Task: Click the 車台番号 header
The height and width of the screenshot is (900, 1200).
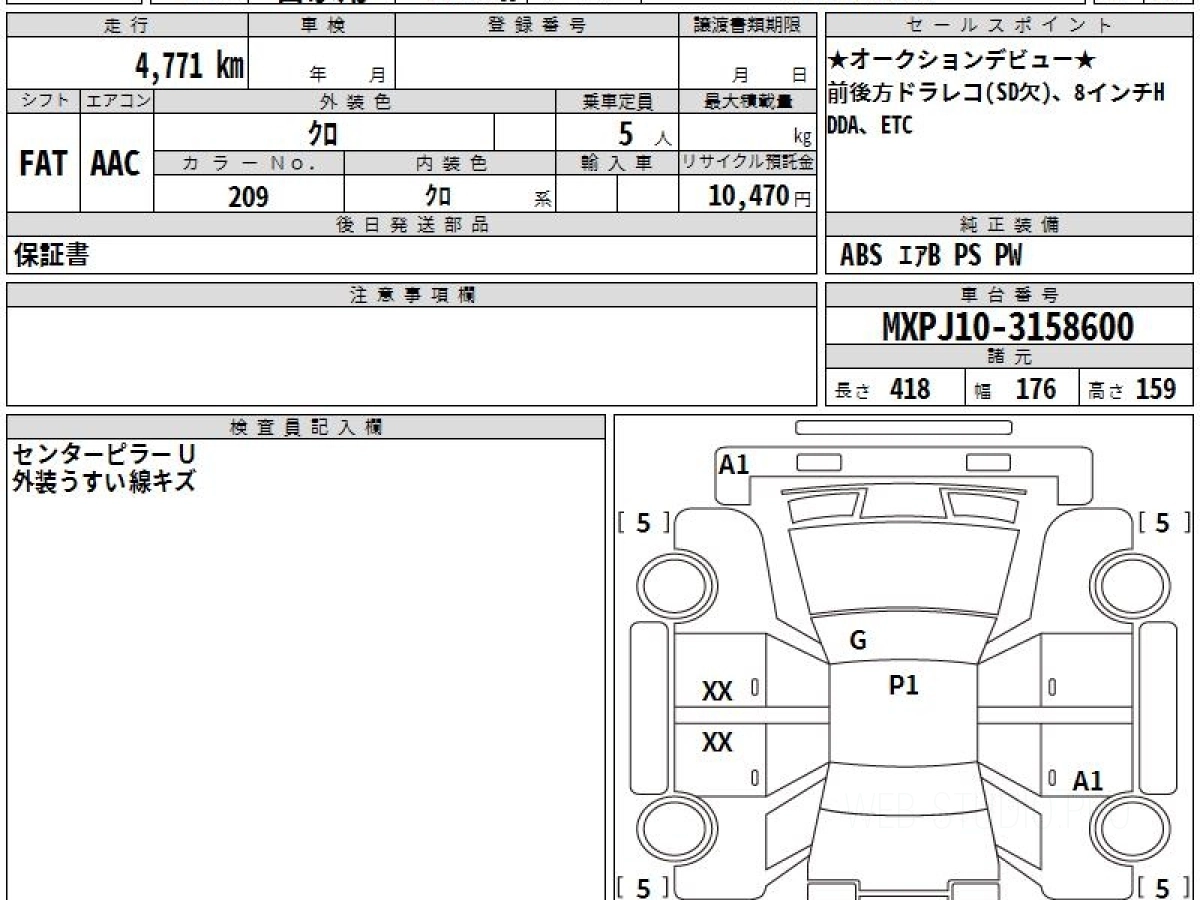Action: [1009, 295]
